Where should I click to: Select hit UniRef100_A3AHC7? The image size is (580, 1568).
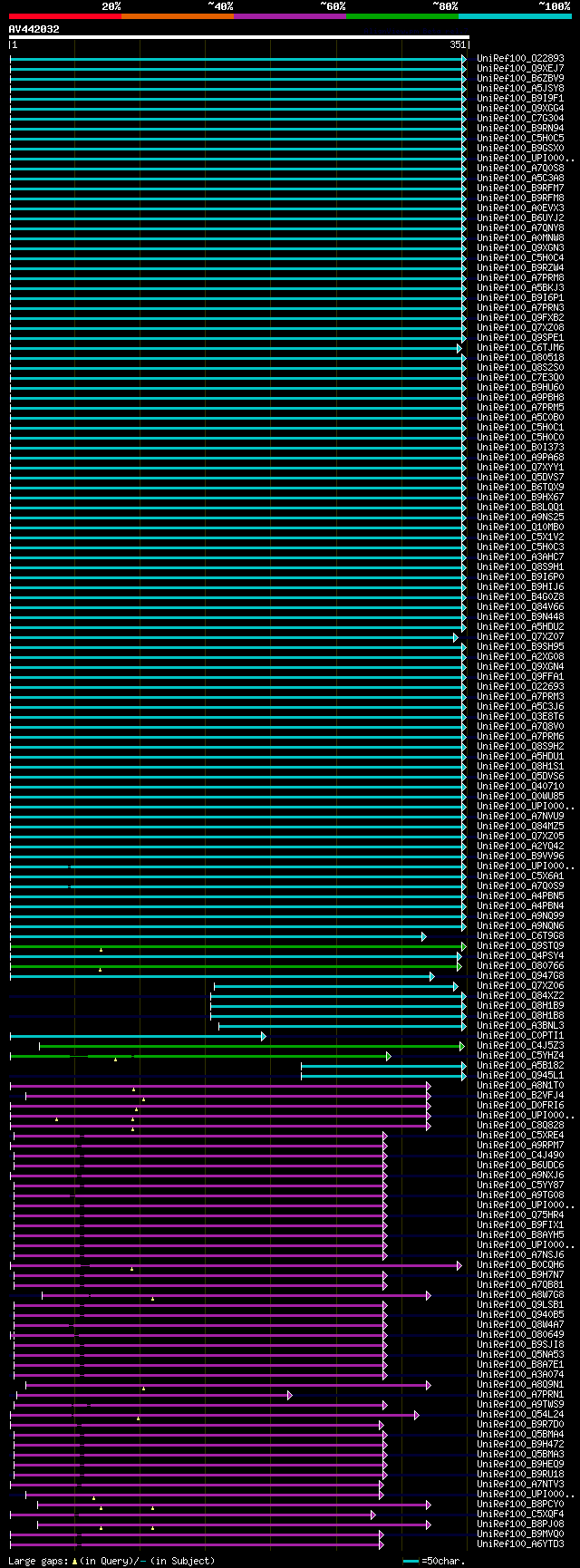(x=520, y=557)
